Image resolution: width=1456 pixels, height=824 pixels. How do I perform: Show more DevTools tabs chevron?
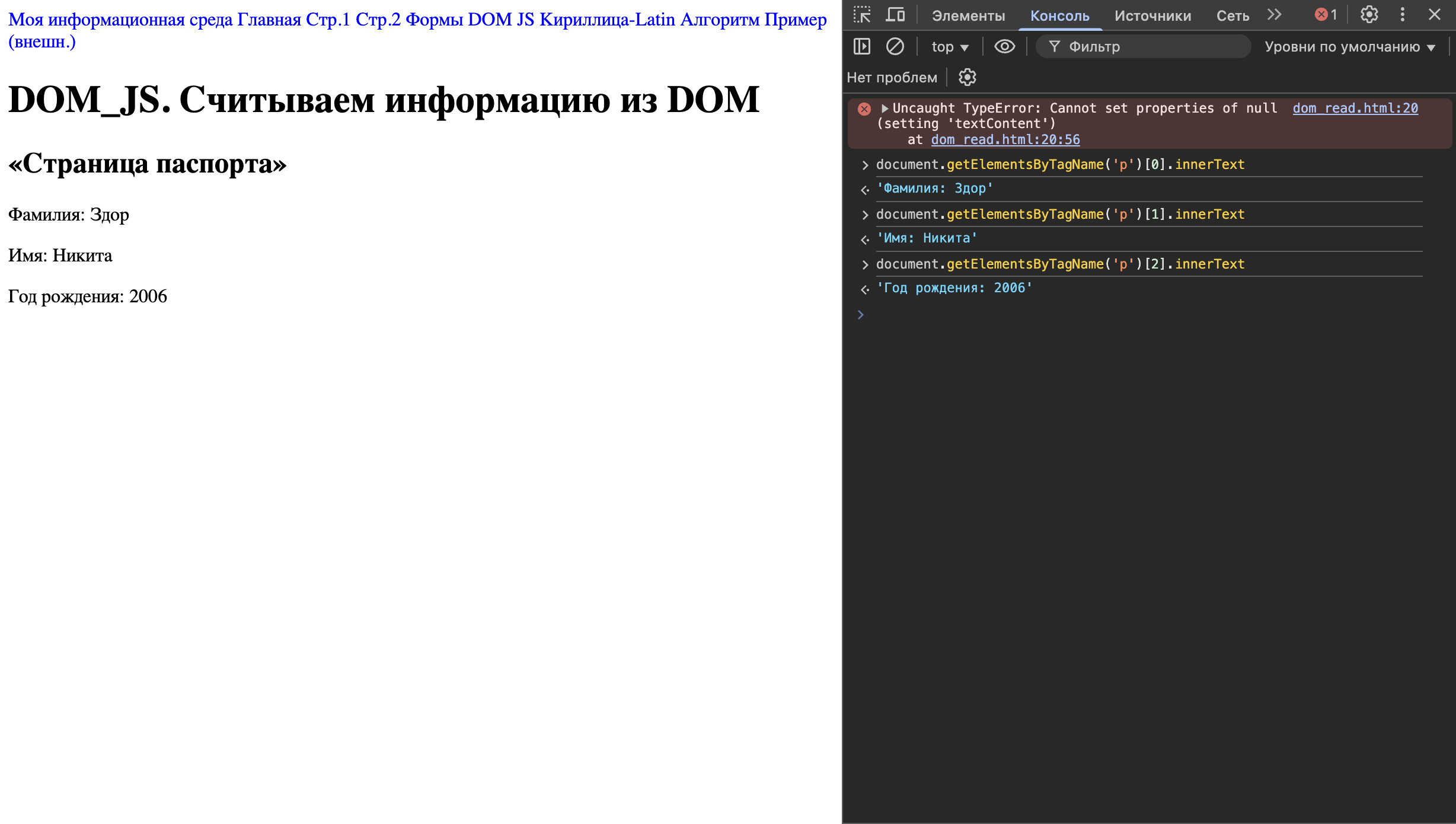[x=1274, y=15]
